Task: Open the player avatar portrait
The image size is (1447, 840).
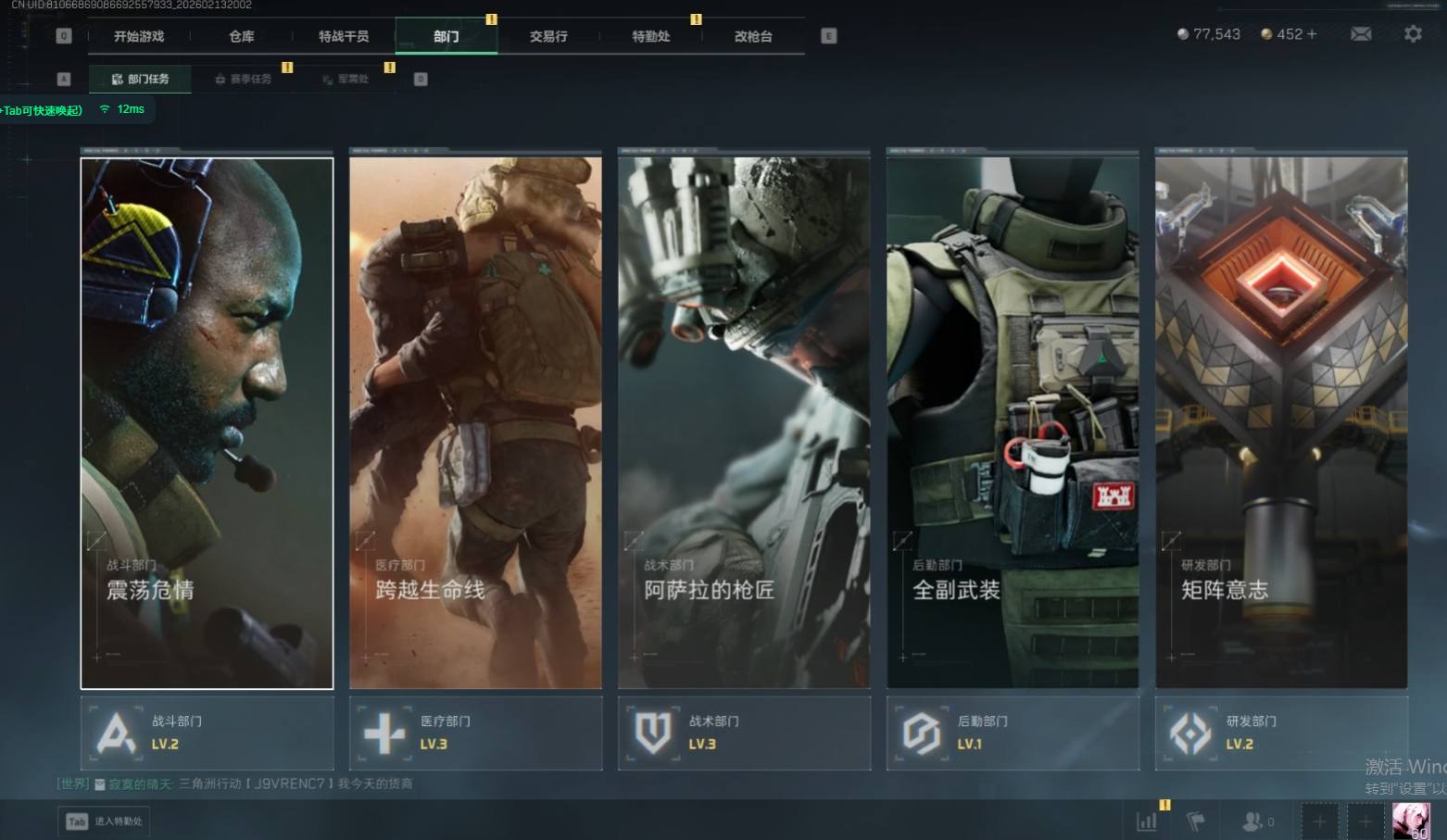Action: pyautogui.click(x=1411, y=821)
